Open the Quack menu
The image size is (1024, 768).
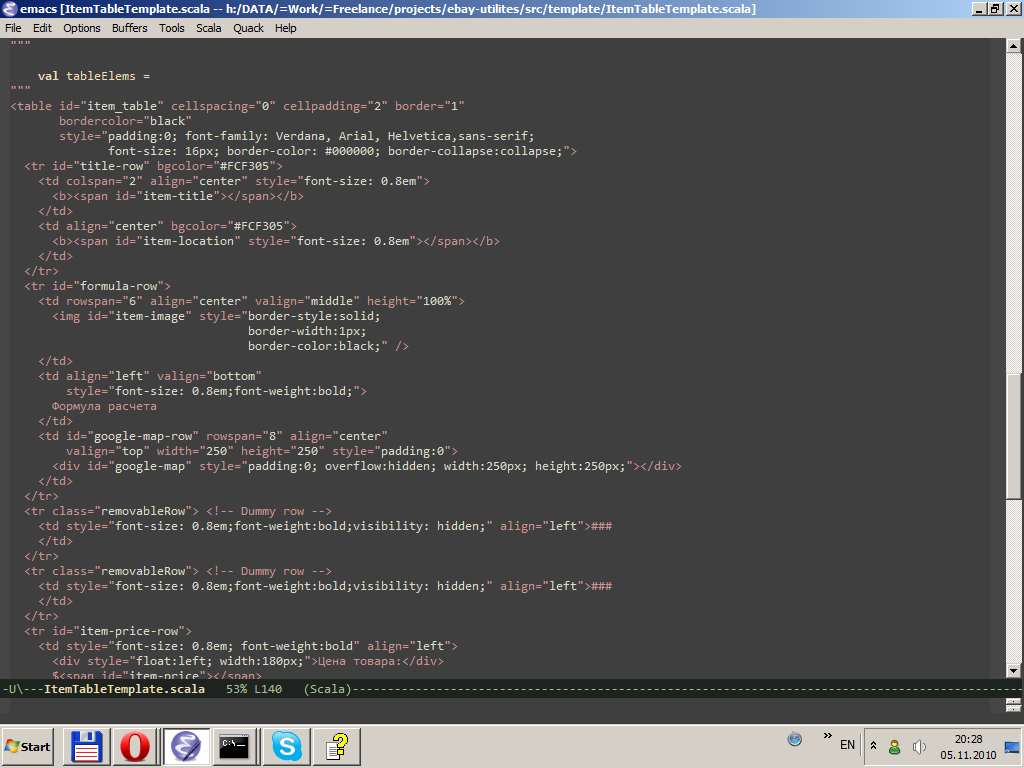248,28
